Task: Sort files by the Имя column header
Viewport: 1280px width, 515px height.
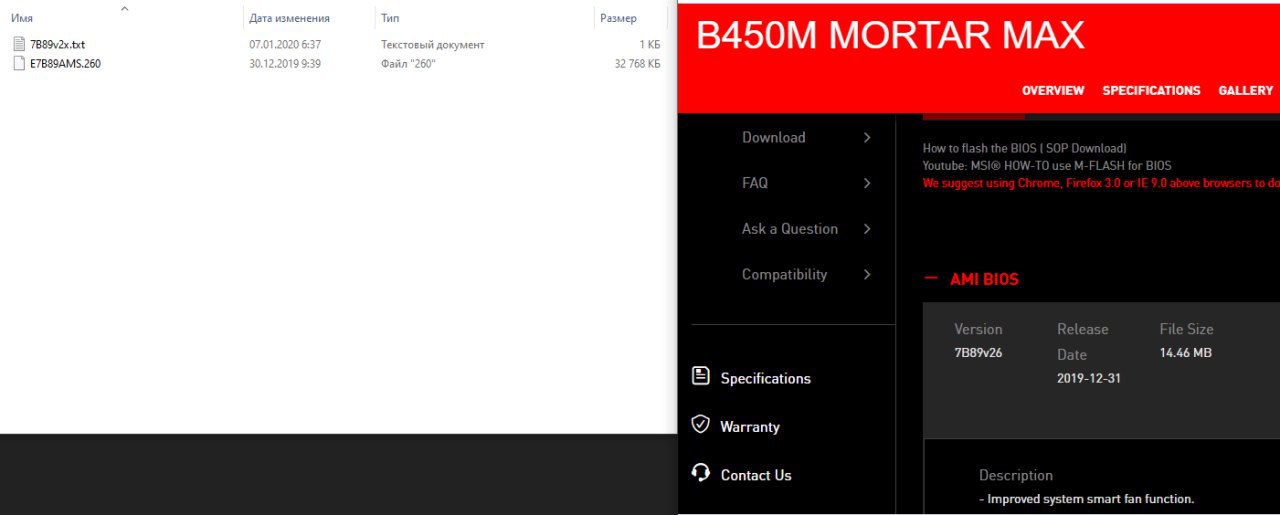Action: (x=22, y=18)
